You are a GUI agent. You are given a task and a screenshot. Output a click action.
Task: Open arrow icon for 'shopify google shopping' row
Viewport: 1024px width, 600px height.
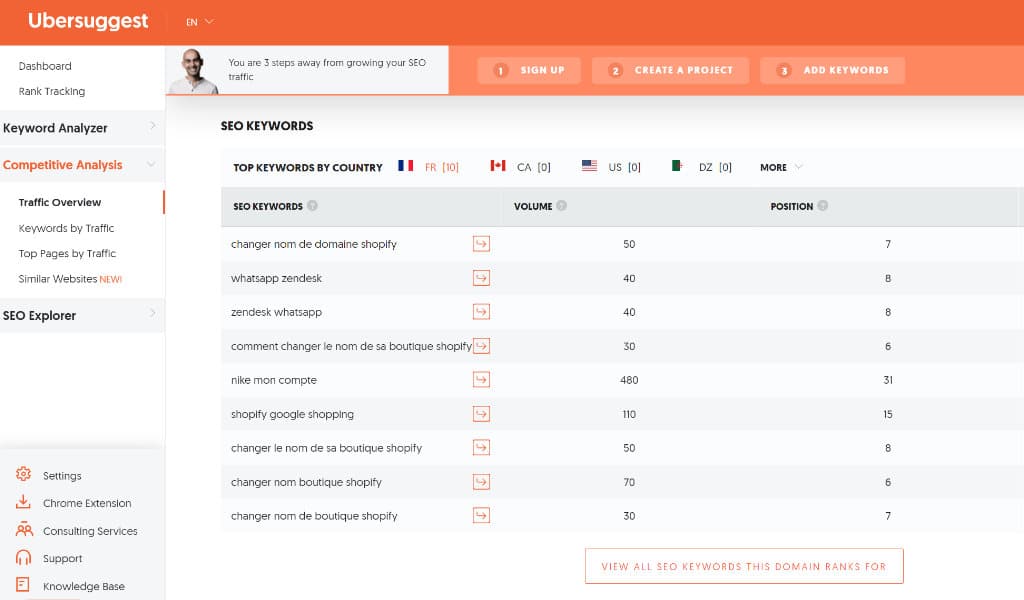[x=481, y=414]
